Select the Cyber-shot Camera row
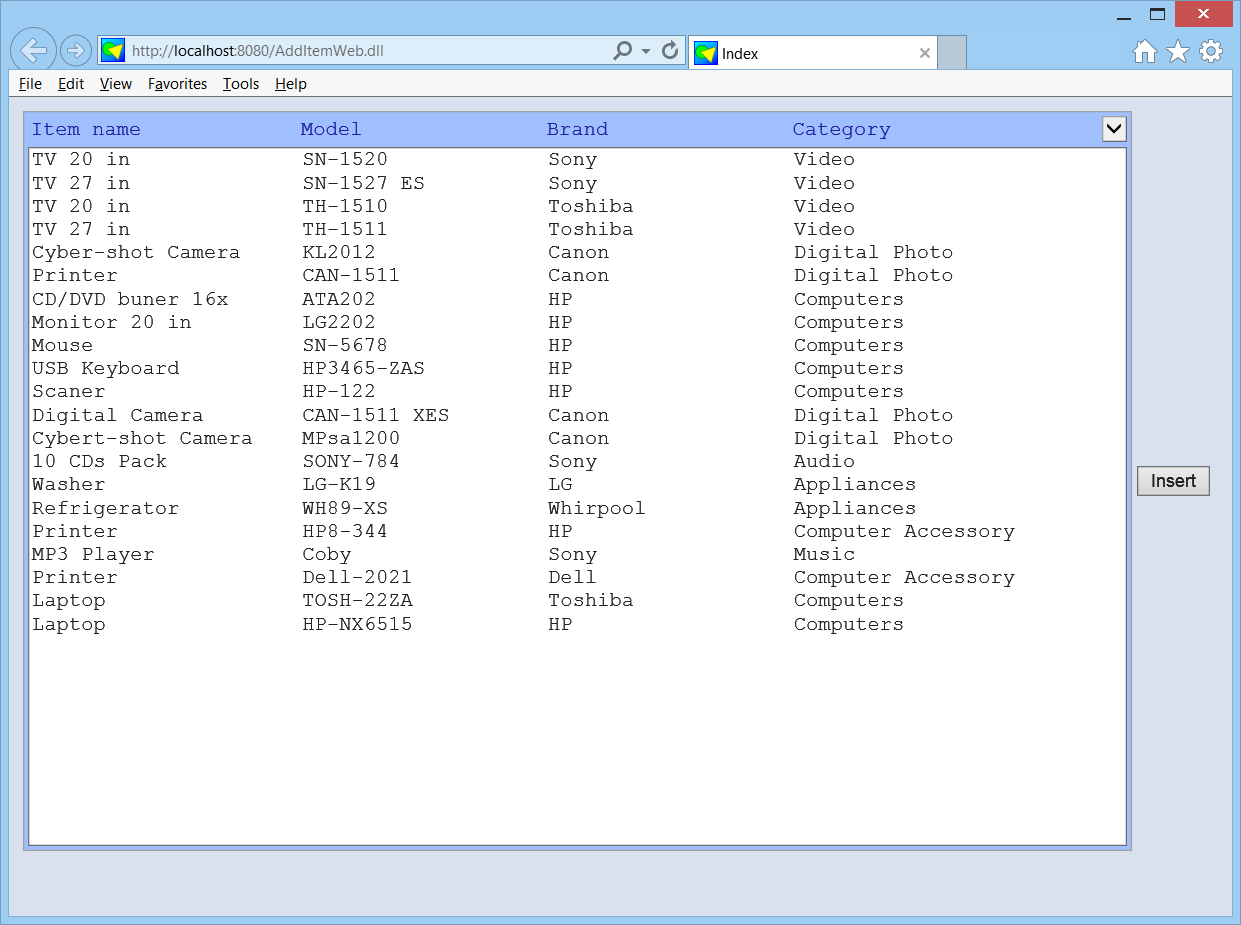 [577, 252]
